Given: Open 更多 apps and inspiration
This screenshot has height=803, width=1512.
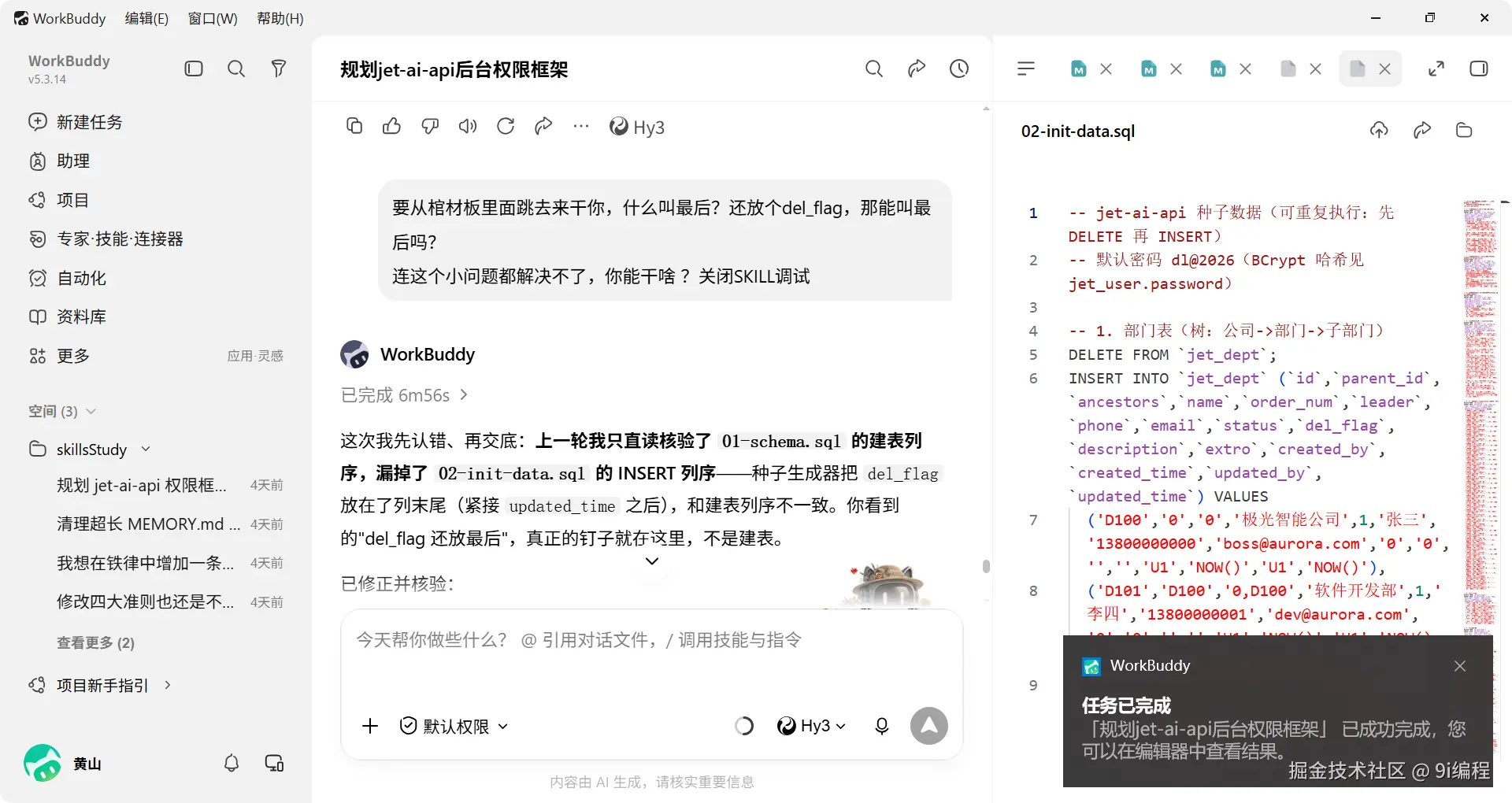Looking at the screenshot, I should tap(156, 356).
